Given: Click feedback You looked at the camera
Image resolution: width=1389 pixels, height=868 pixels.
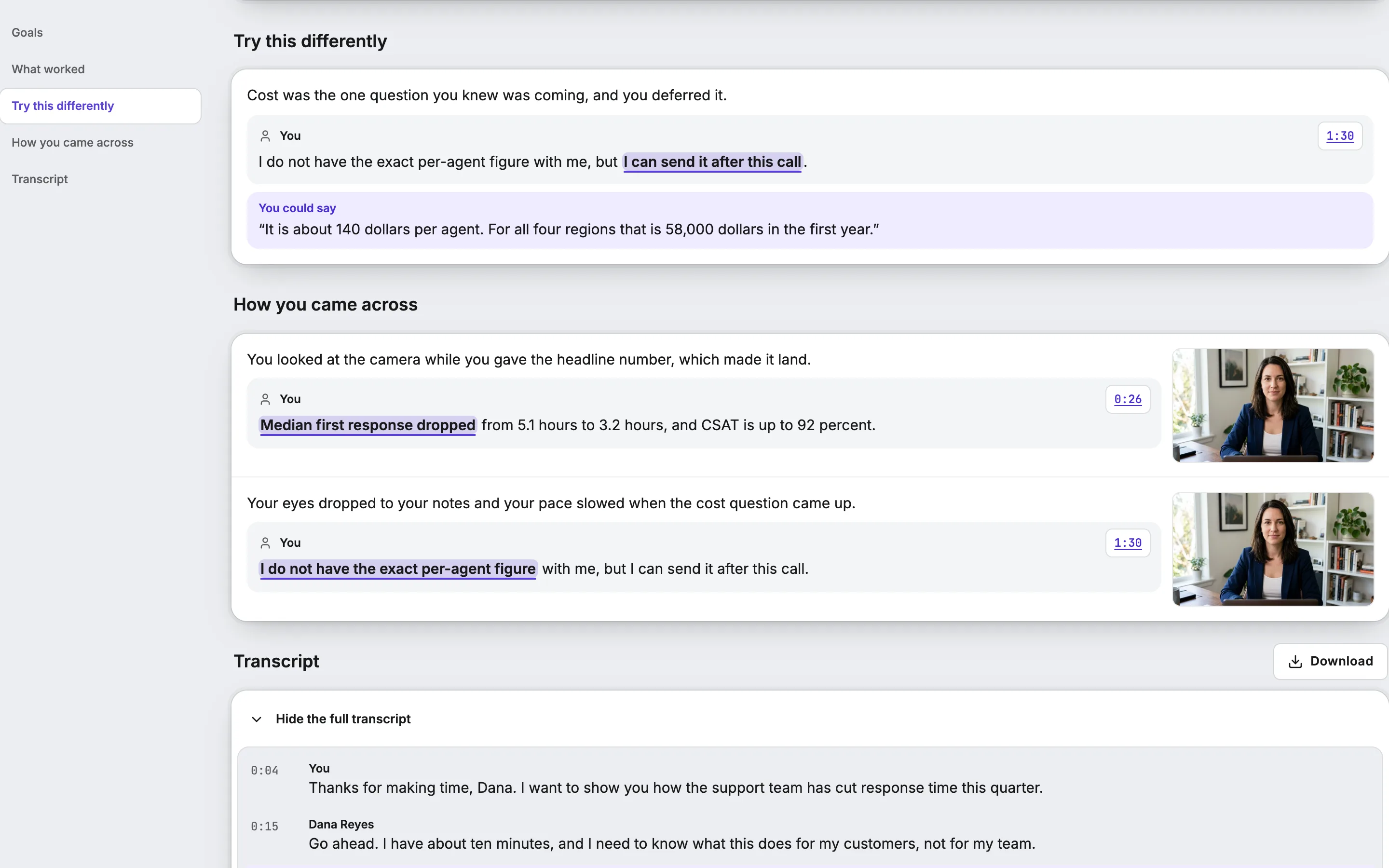Looking at the screenshot, I should (529, 359).
